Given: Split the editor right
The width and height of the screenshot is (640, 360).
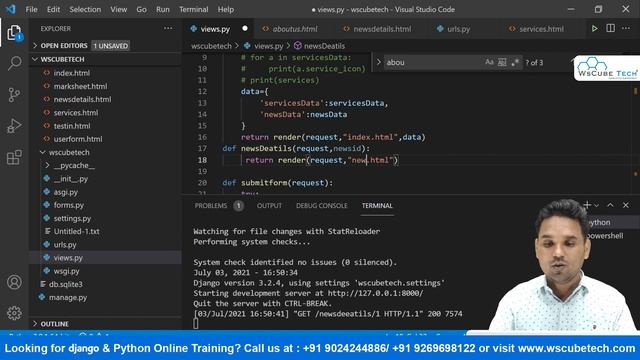Looking at the screenshot, I should (x=610, y=29).
